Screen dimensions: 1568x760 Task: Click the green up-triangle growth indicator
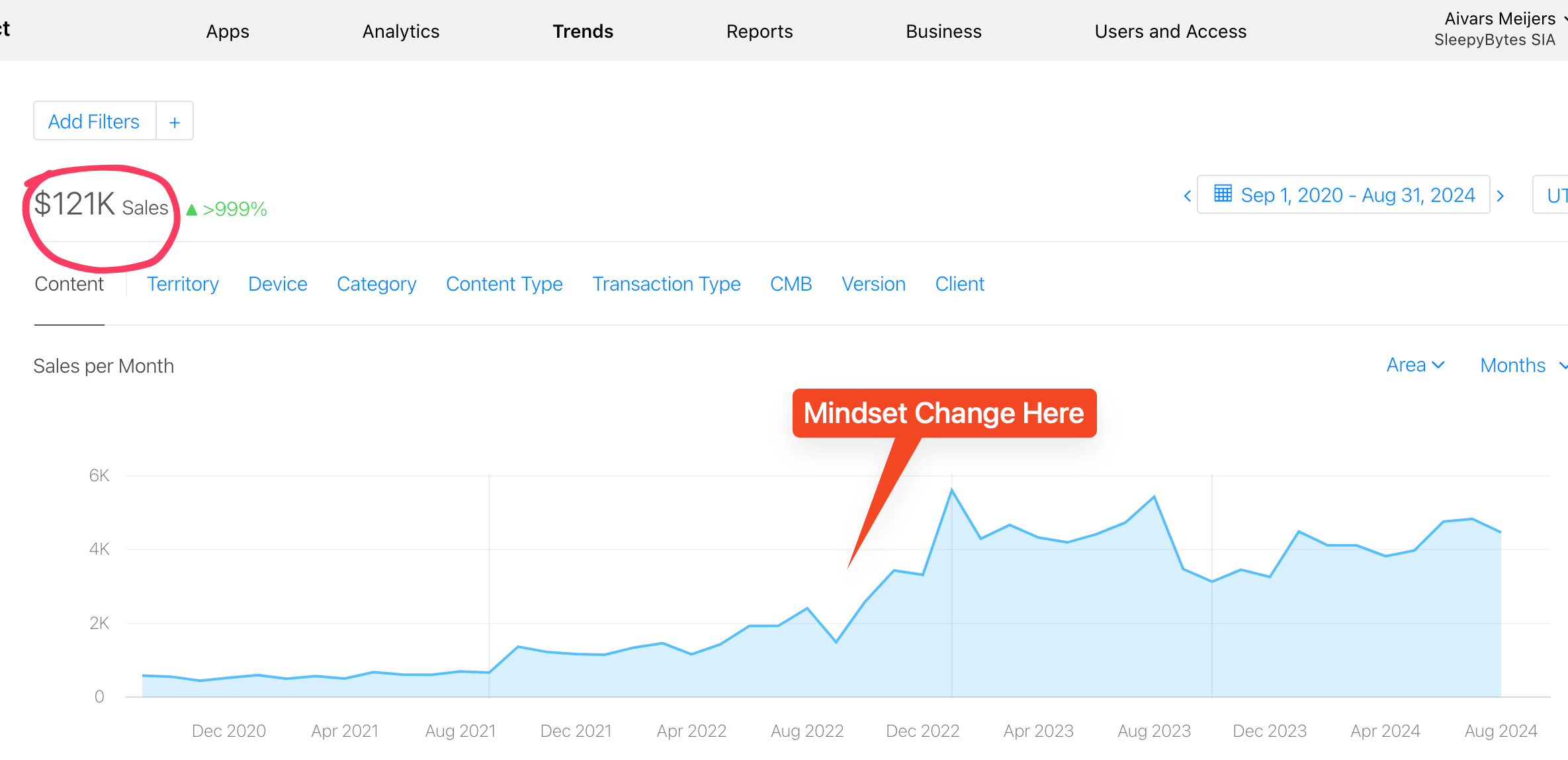coord(192,210)
